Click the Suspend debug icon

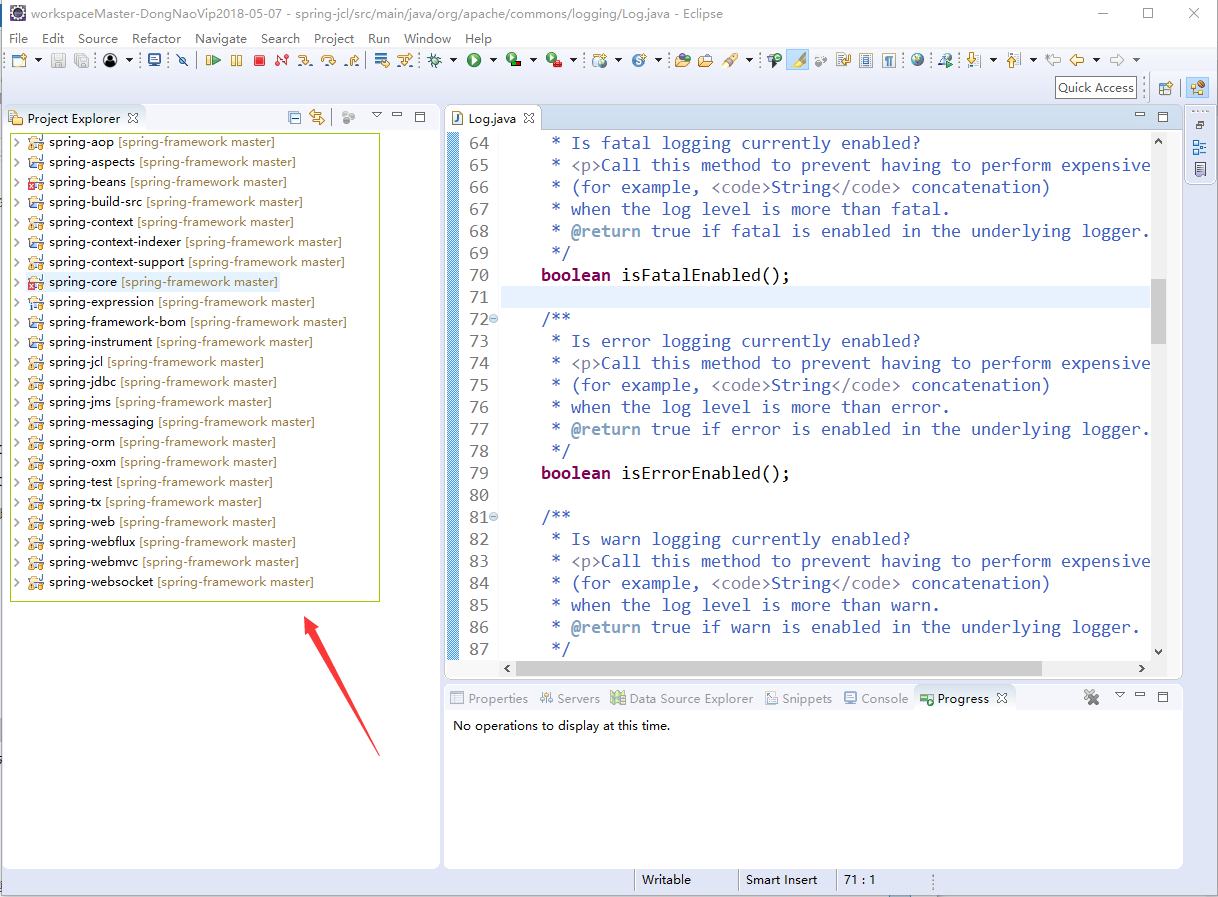pos(236,60)
